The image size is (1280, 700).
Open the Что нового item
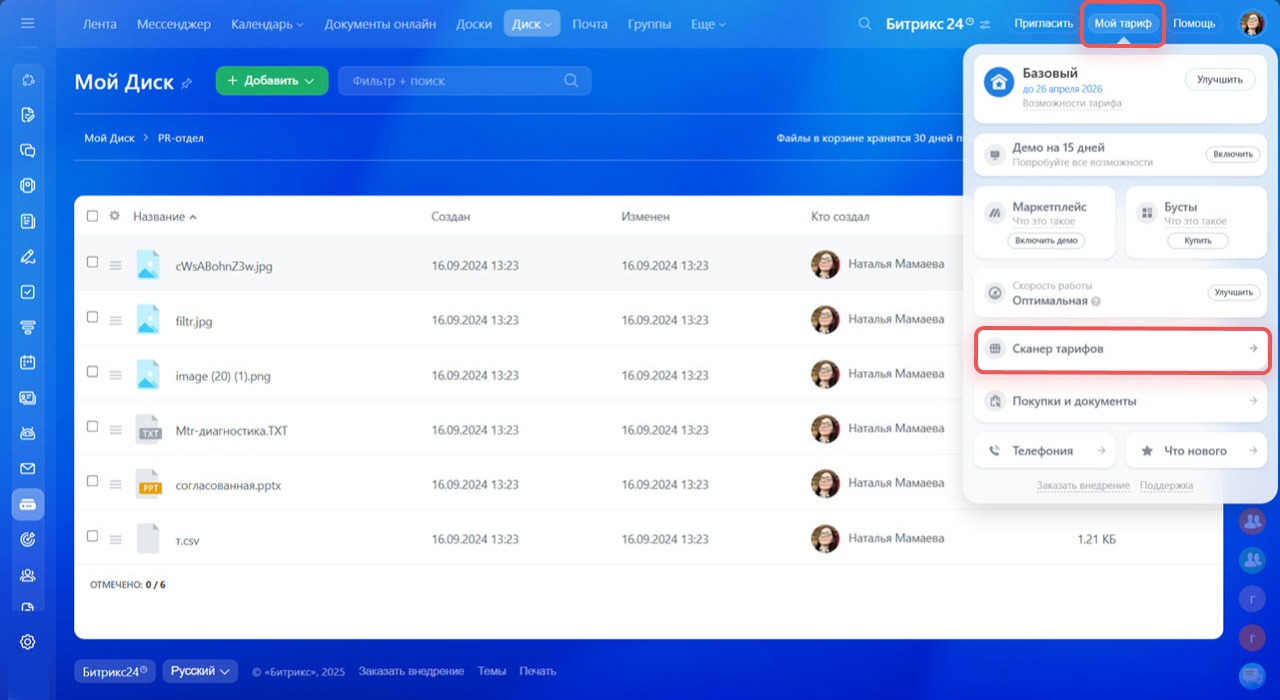[x=1197, y=451]
